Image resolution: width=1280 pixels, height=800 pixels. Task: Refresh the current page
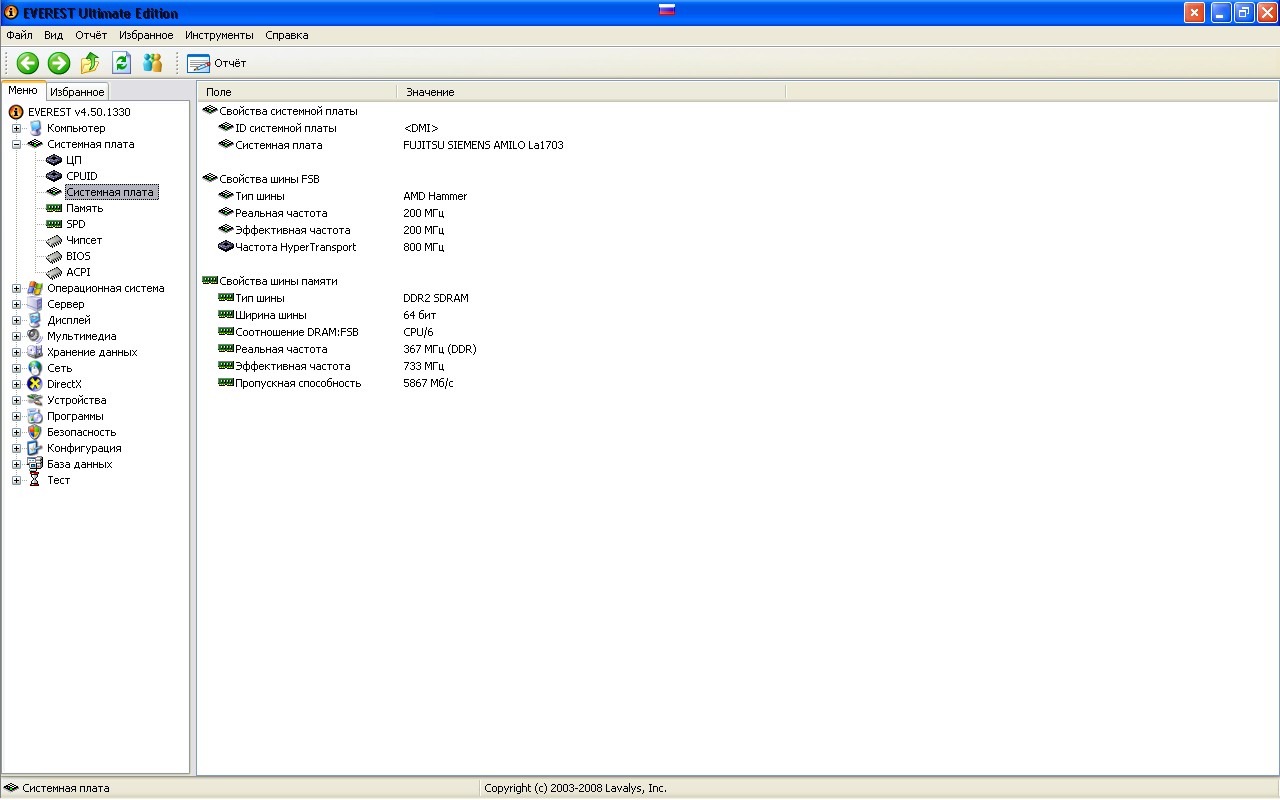coord(121,63)
